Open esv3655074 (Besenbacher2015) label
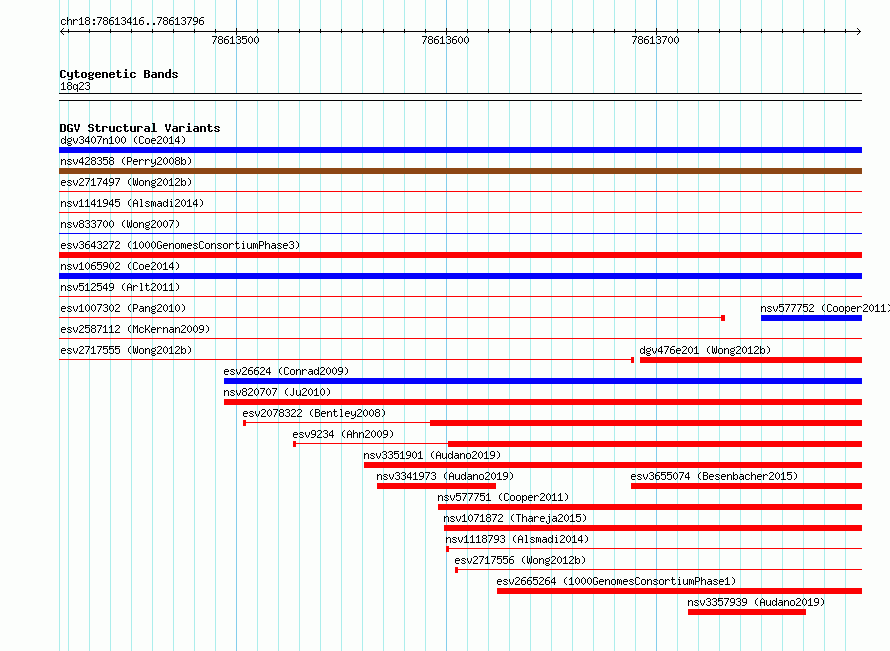 [x=714, y=476]
